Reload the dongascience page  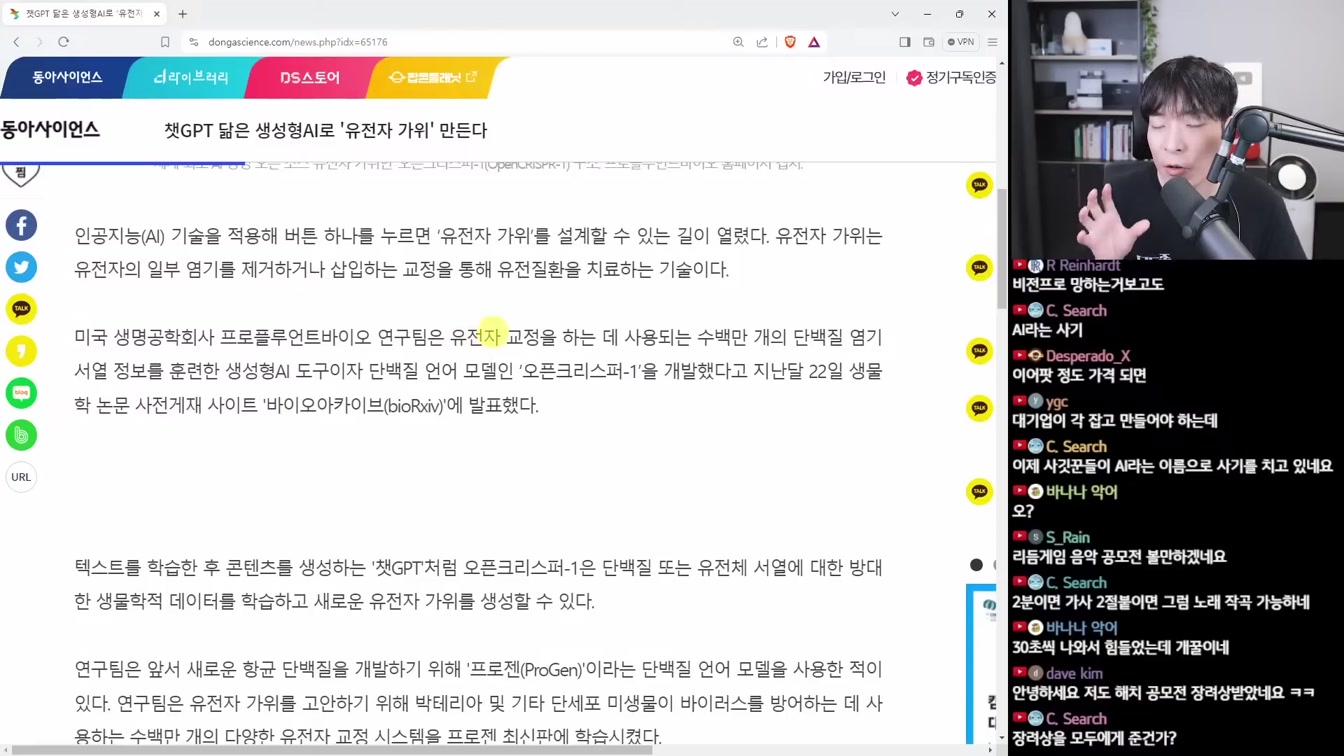coord(63,42)
